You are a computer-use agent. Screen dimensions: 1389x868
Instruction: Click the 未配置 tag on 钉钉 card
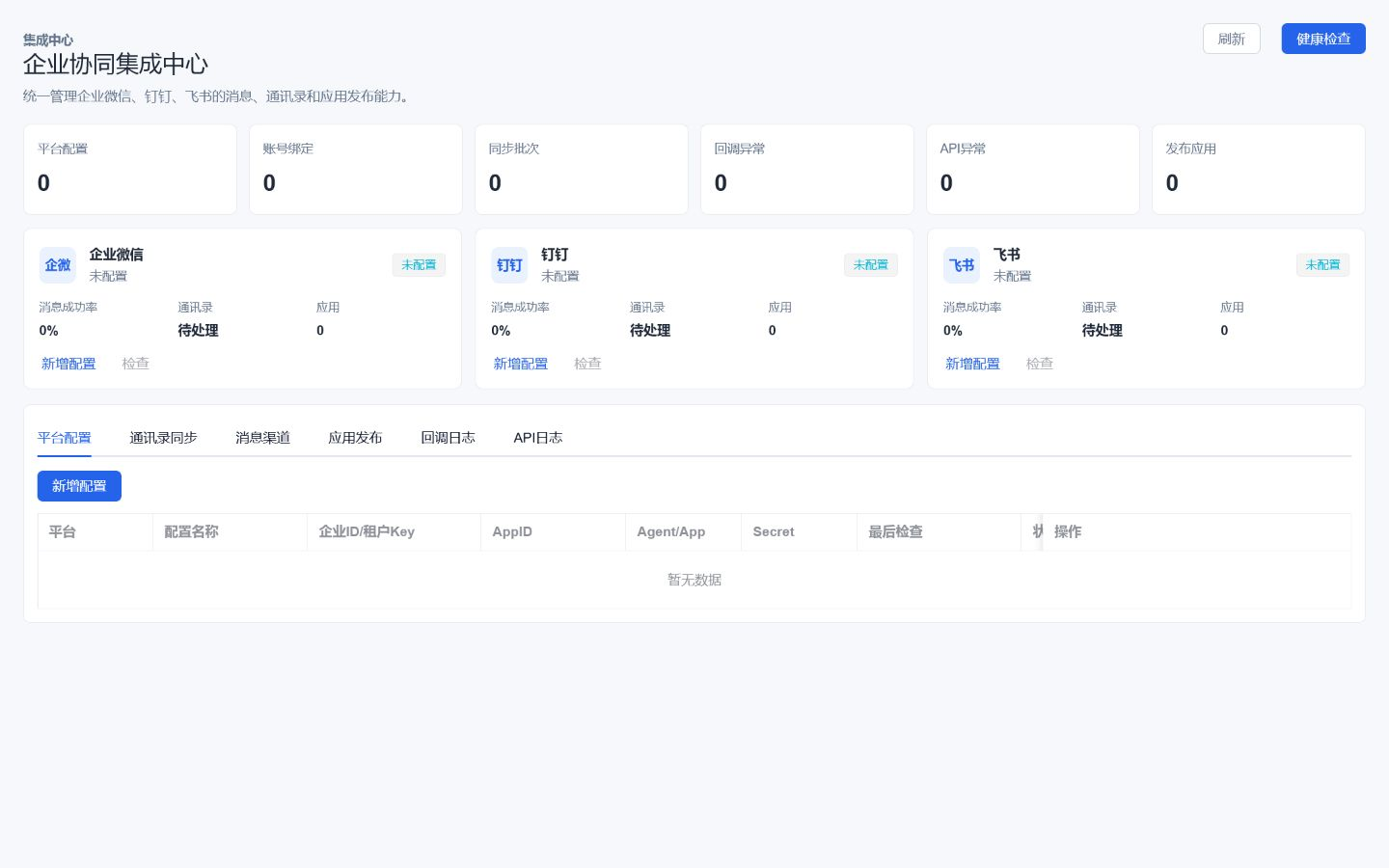[871, 265]
